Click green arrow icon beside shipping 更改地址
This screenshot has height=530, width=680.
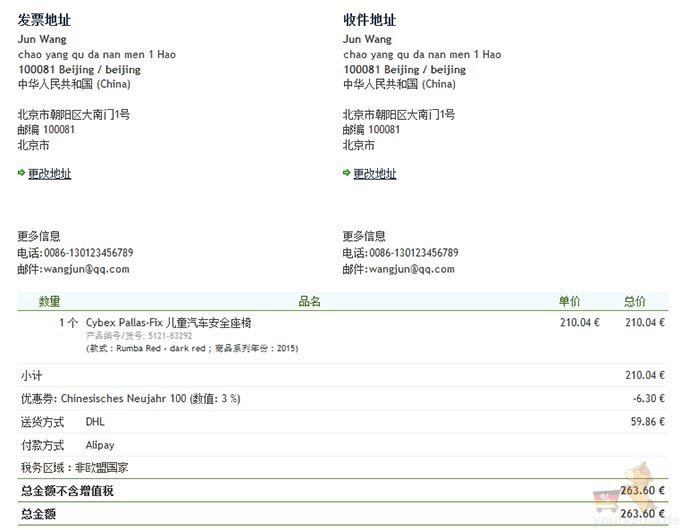point(347,173)
